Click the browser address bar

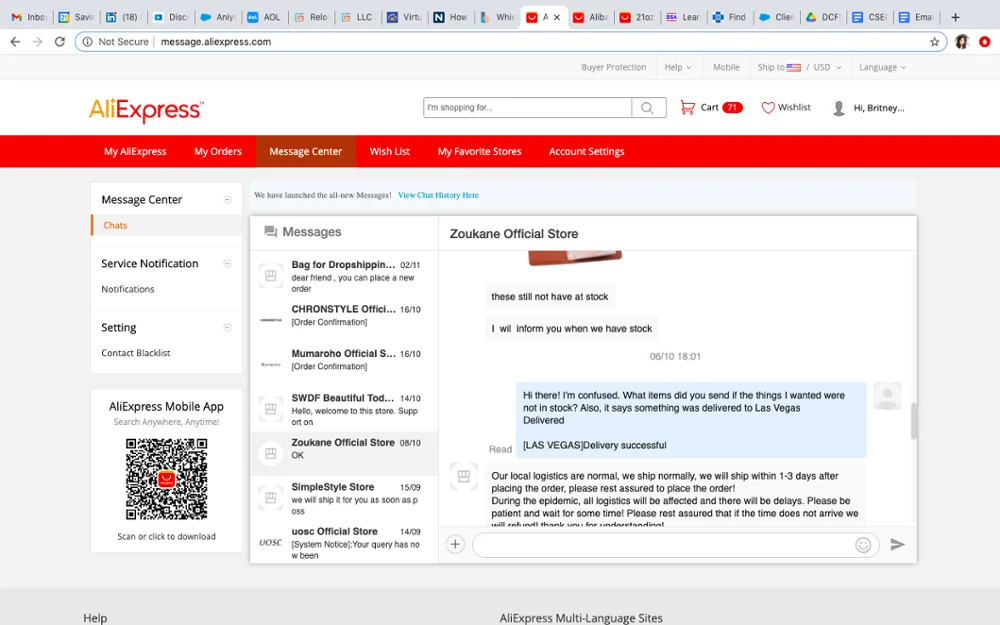[510, 41]
